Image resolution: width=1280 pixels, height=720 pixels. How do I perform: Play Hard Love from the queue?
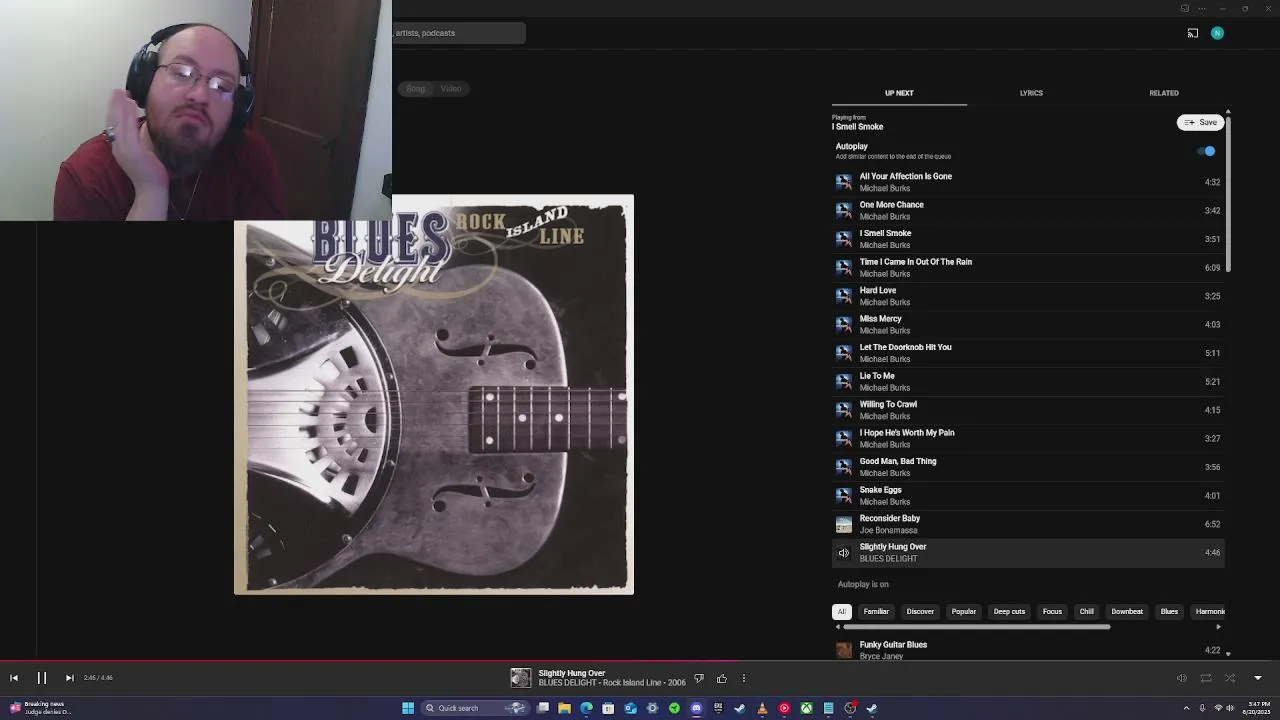click(x=1028, y=296)
